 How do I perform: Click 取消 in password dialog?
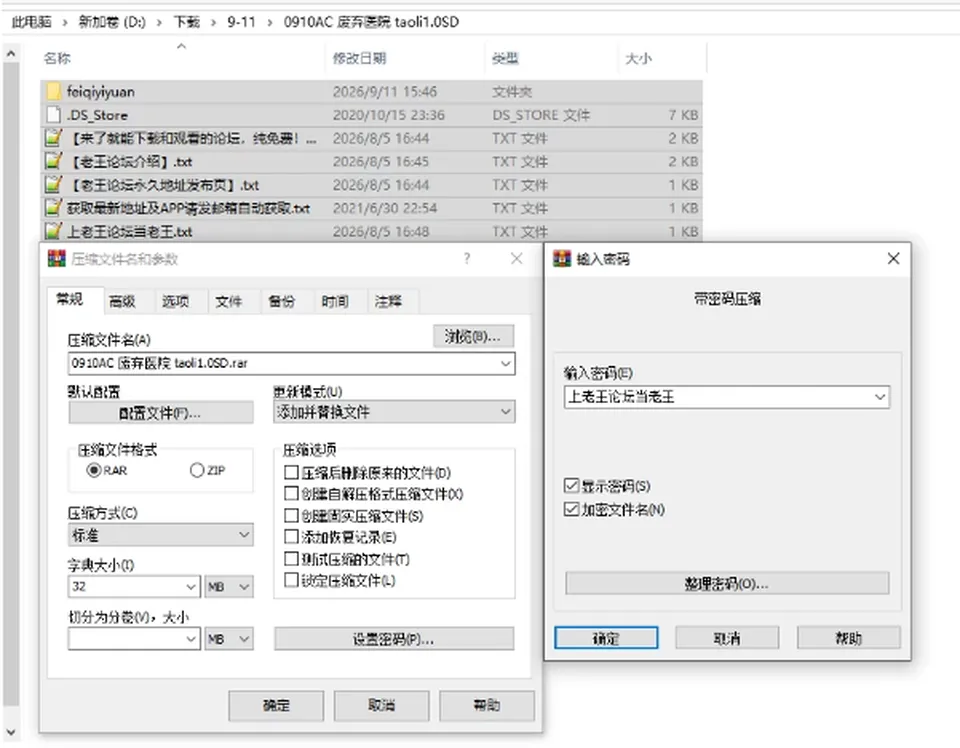[727, 638]
